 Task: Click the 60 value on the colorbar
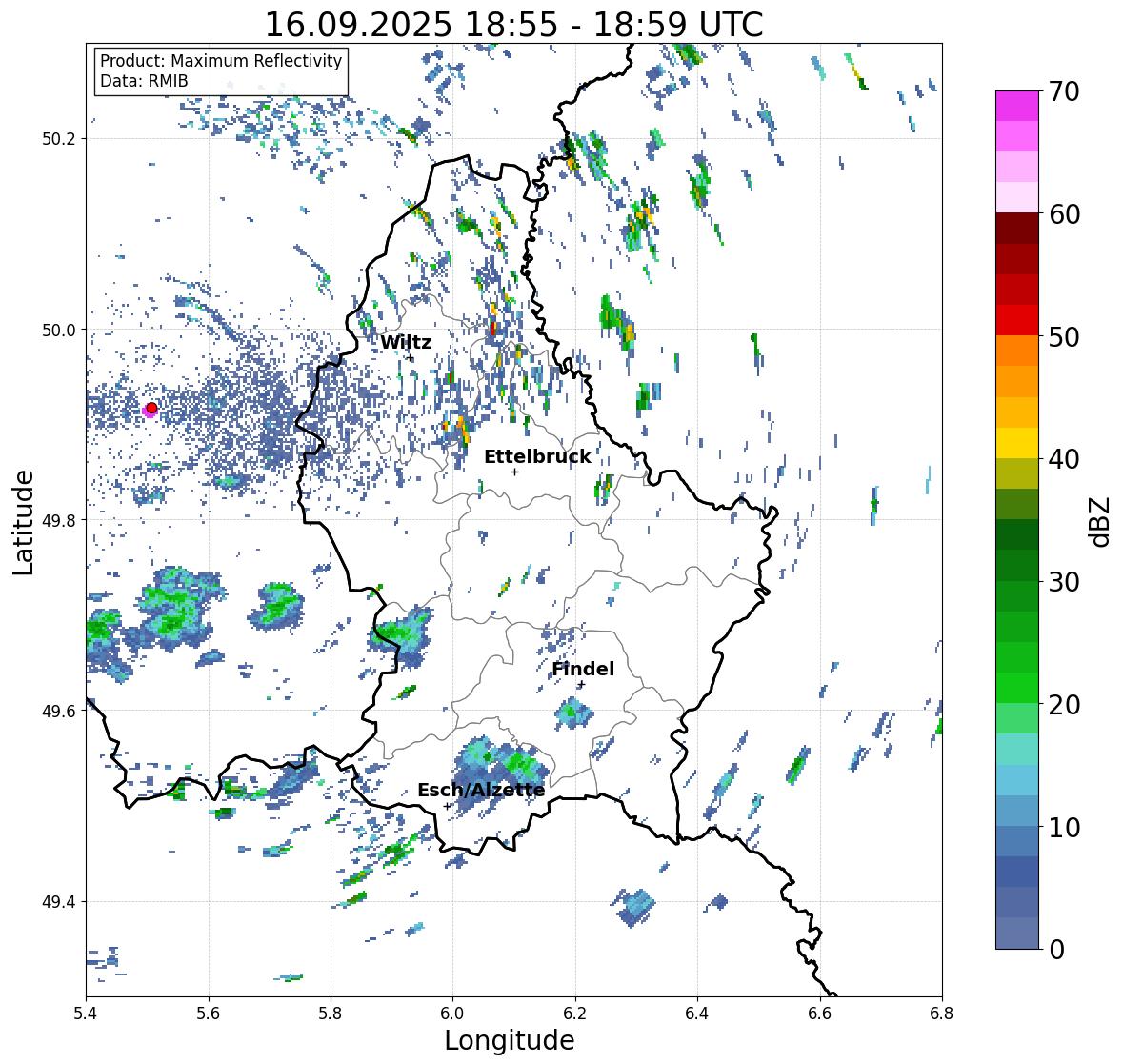pos(1063,214)
